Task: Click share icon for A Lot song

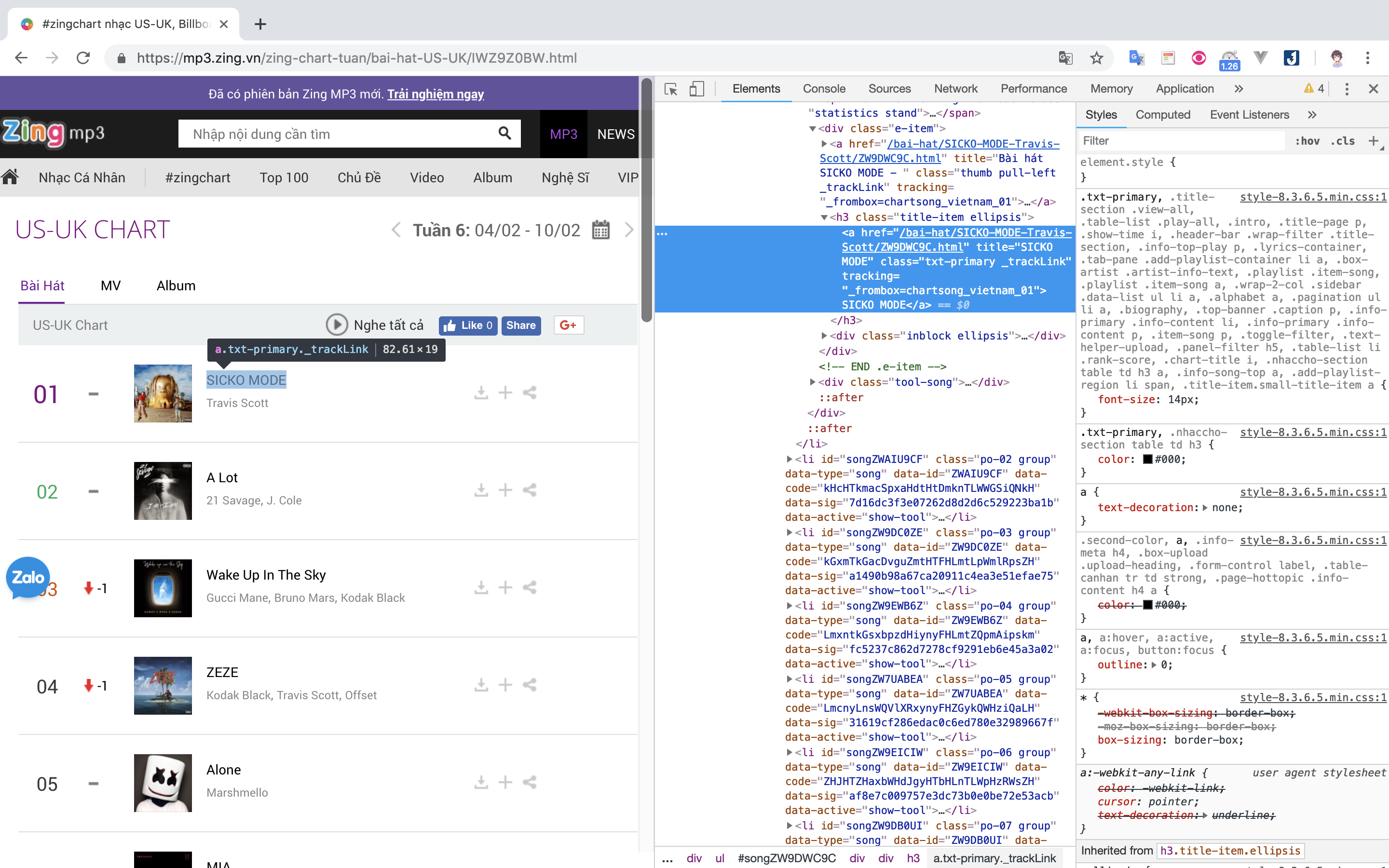Action: [529, 490]
